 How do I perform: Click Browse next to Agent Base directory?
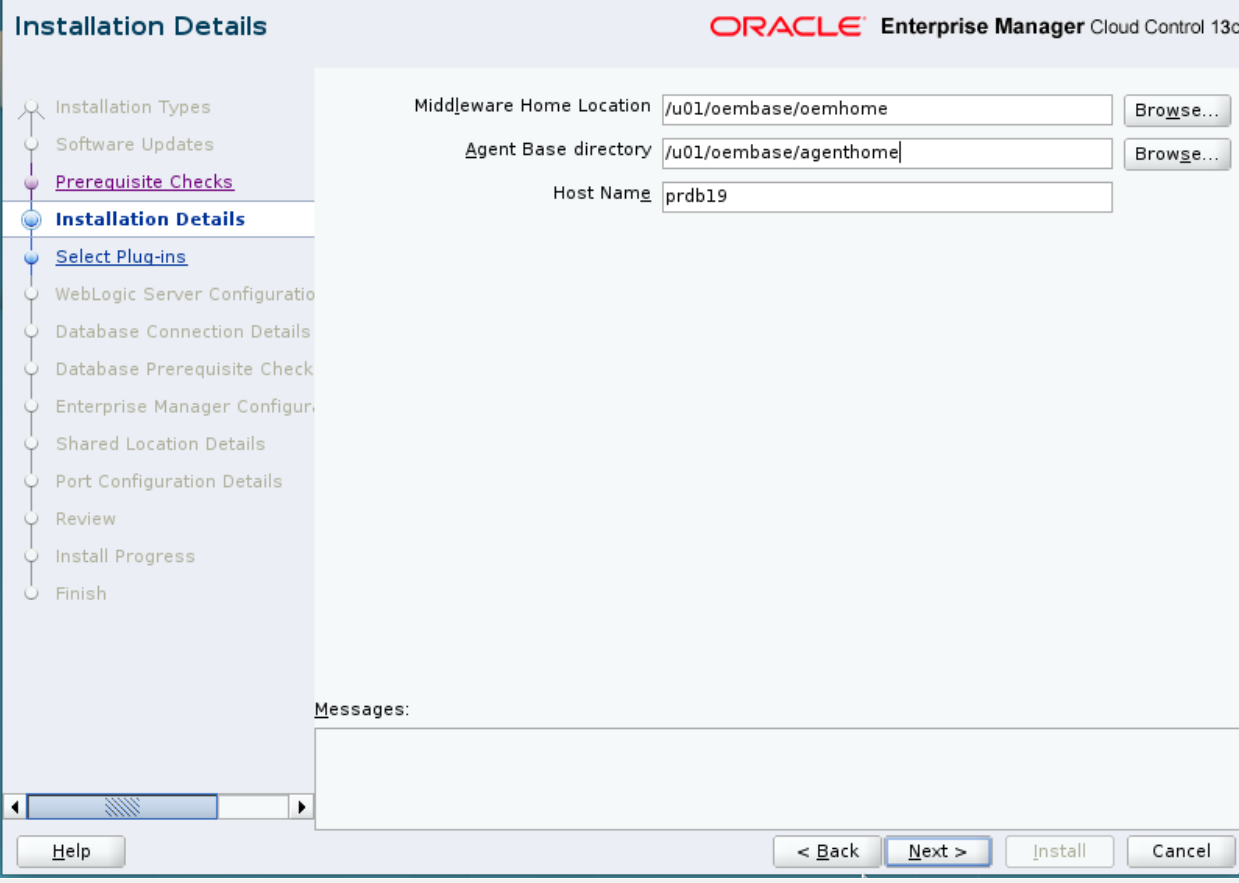tap(1177, 154)
